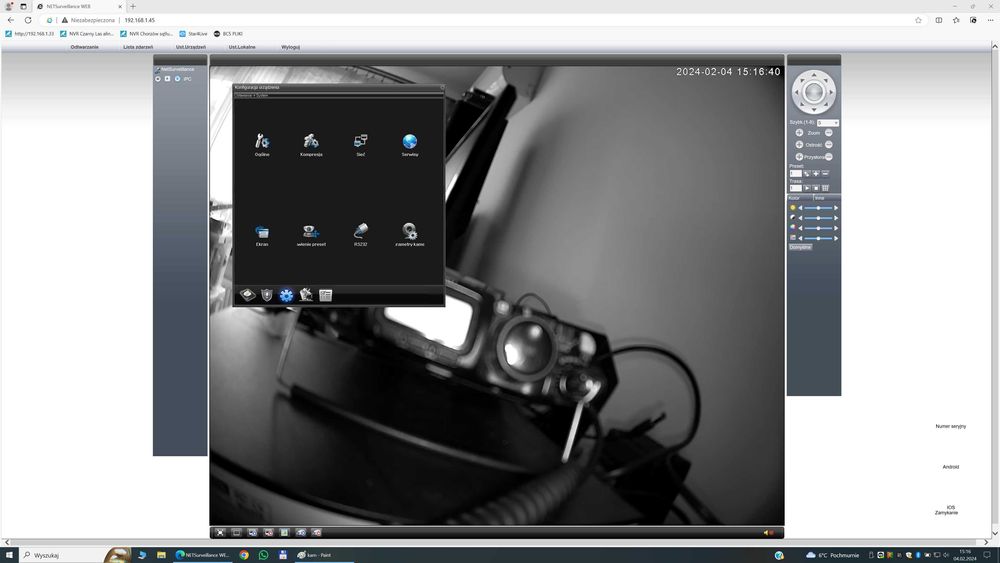1000x563 pixels.
Task: Click Wyloguj to log out
Action: pos(290,47)
